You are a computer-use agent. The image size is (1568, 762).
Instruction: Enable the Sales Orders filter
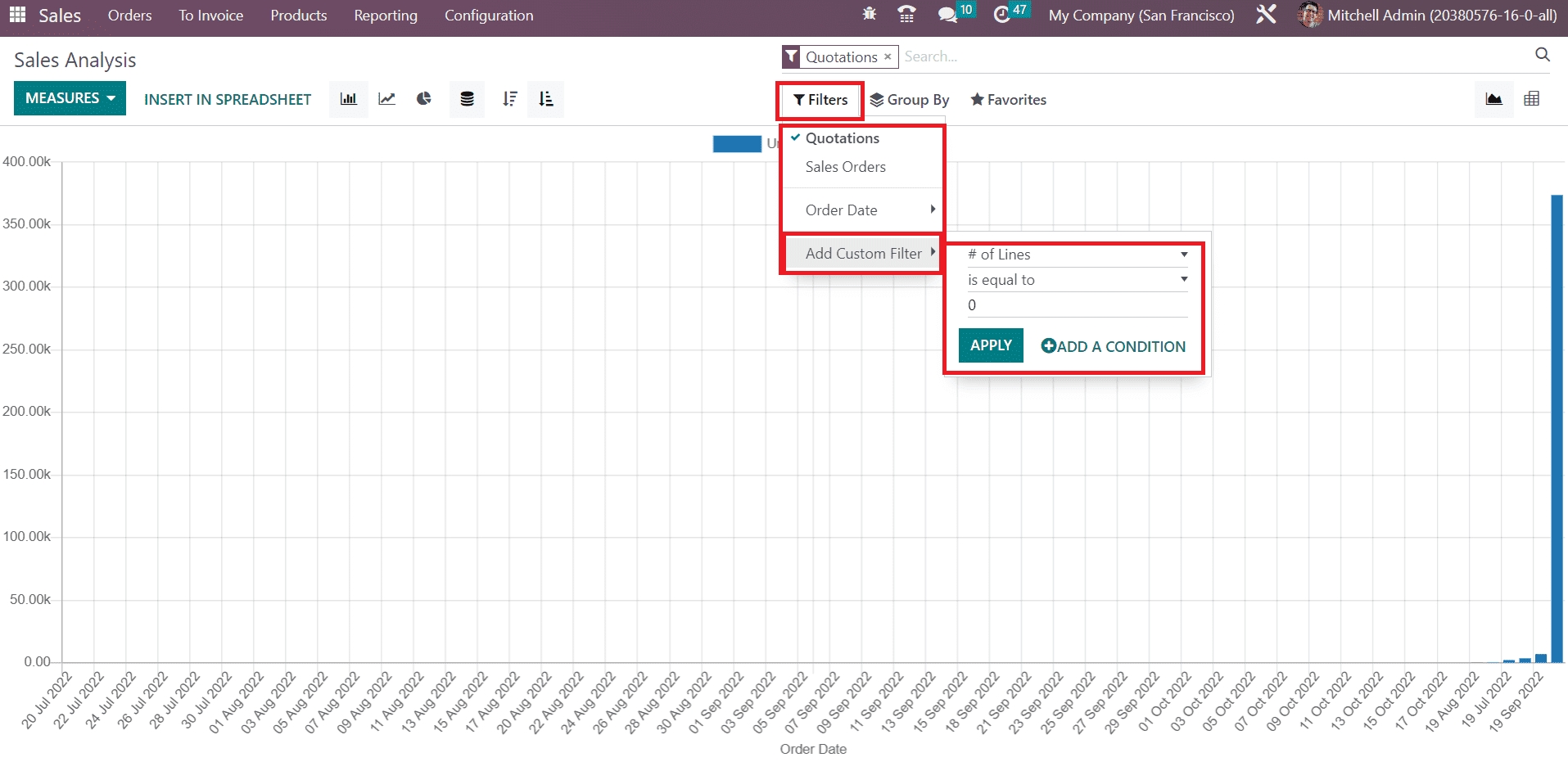(x=845, y=167)
